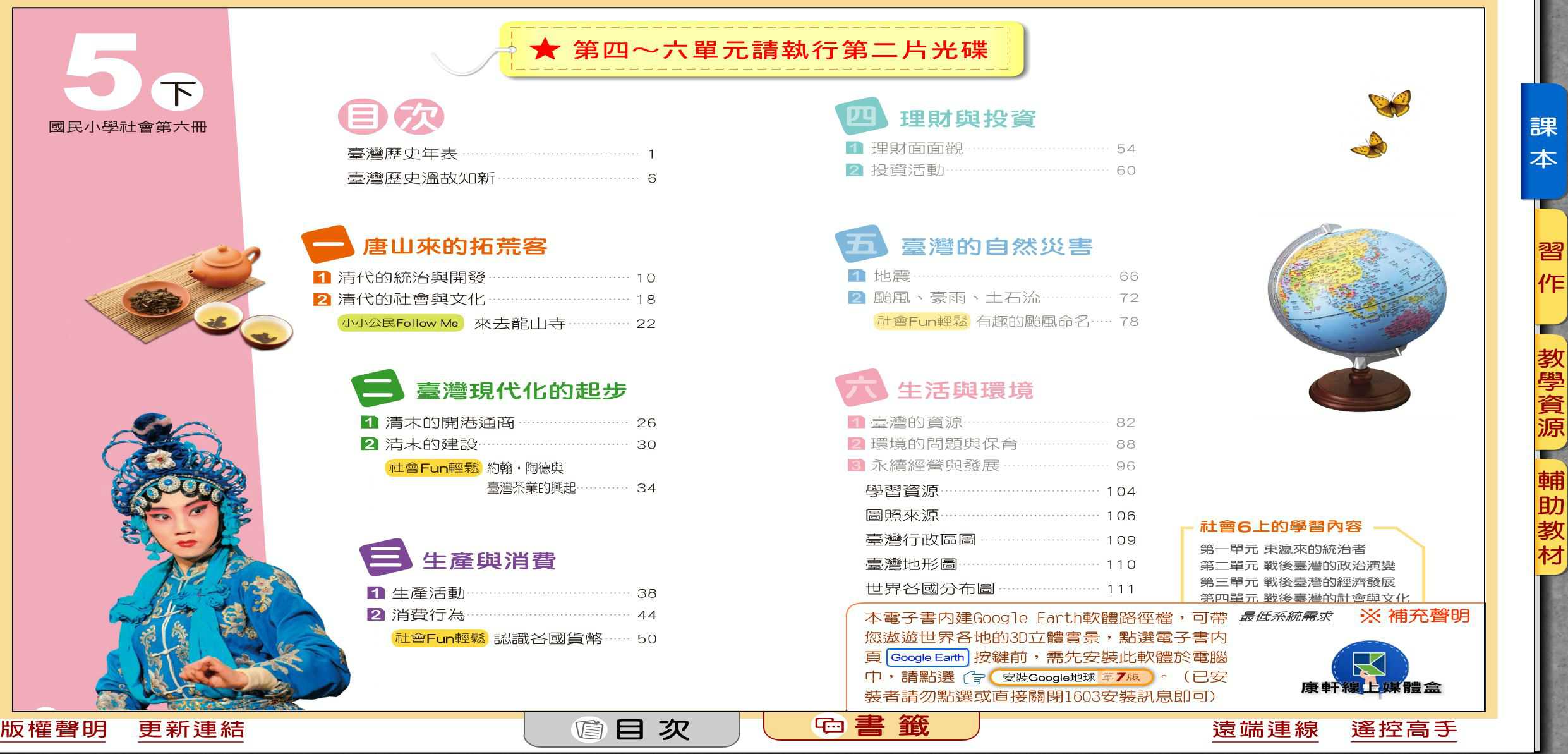Click 安裝Google地球 第7版 button
The width and height of the screenshot is (1568, 754).
(x=1071, y=677)
